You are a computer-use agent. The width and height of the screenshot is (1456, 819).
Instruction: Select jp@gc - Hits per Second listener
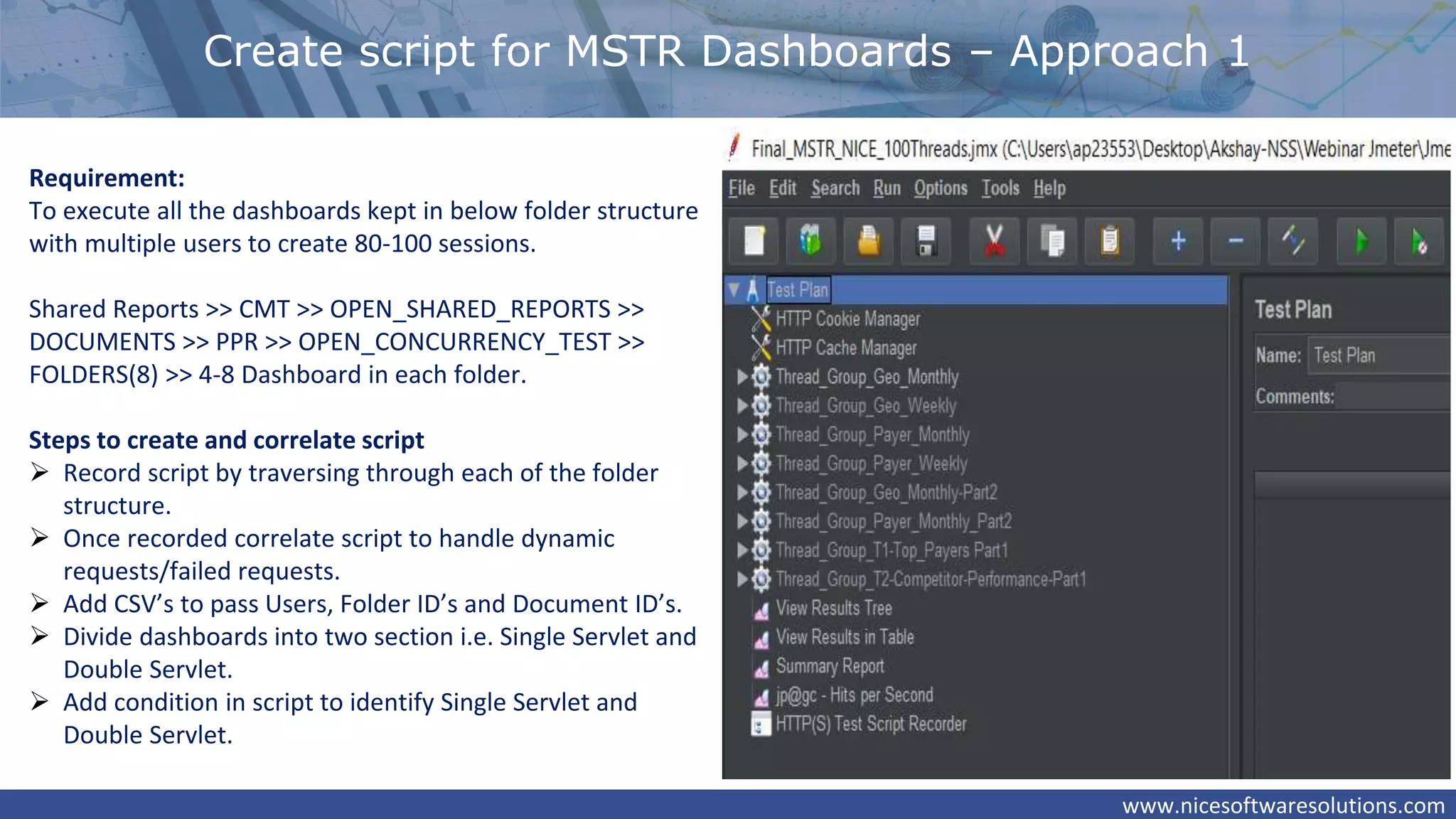pos(854,695)
